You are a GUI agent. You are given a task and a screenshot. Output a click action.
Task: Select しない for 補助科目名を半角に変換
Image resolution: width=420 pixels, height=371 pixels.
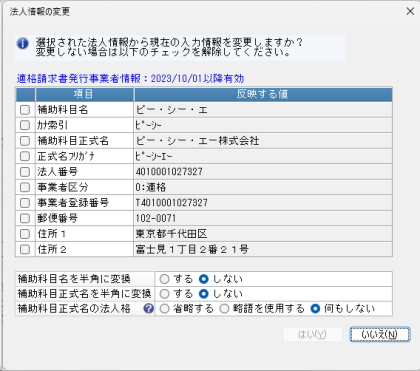[x=204, y=279]
